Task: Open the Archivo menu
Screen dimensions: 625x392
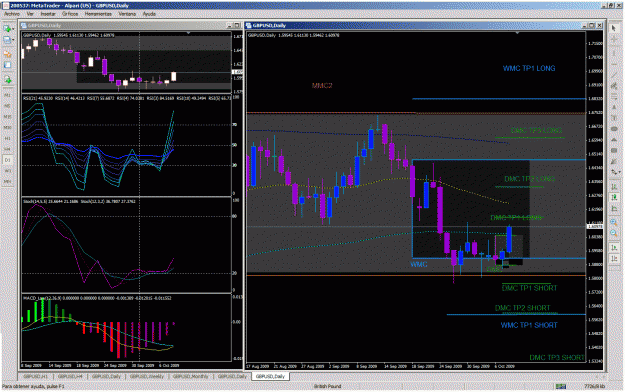Action: [12, 14]
